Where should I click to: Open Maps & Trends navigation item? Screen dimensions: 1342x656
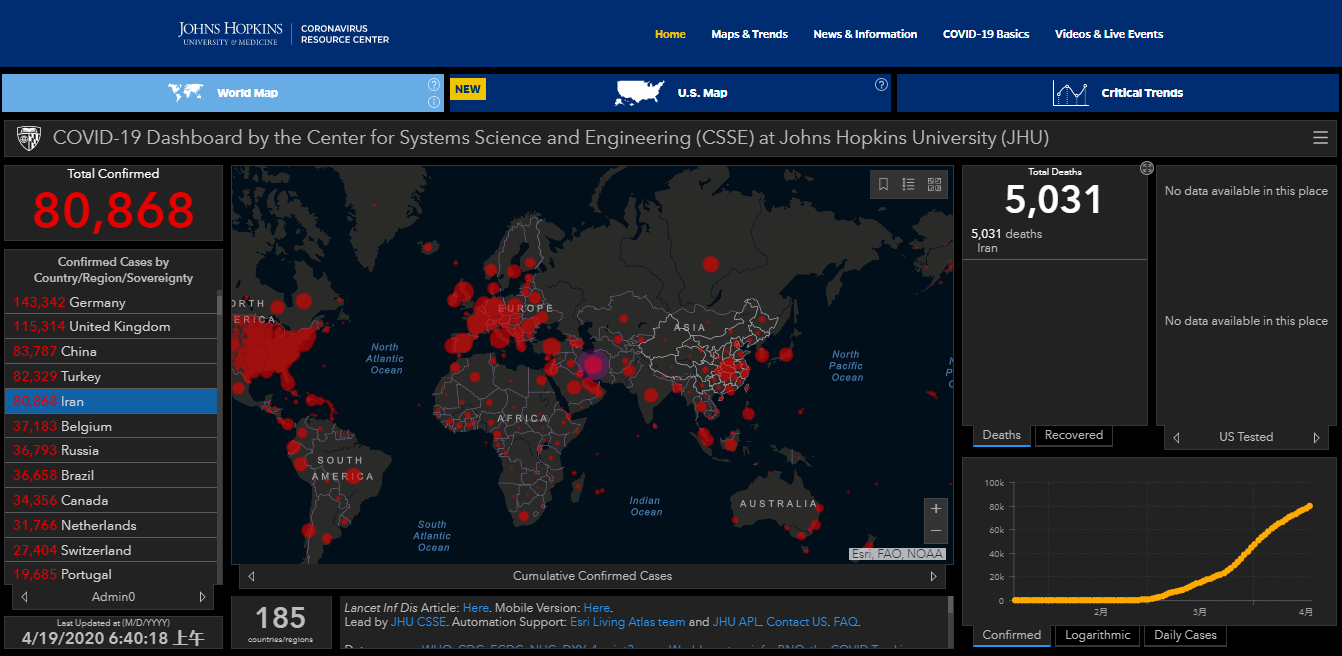[749, 34]
